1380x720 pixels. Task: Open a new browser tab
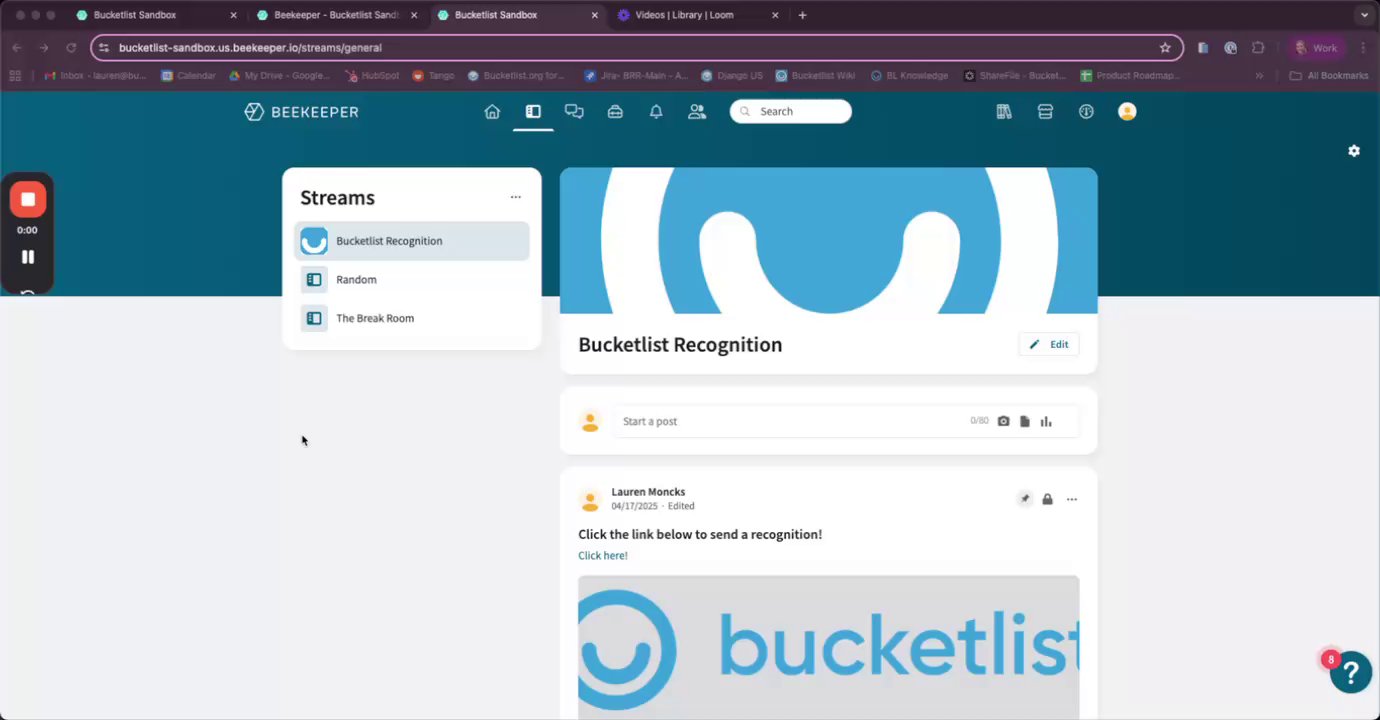(x=802, y=15)
